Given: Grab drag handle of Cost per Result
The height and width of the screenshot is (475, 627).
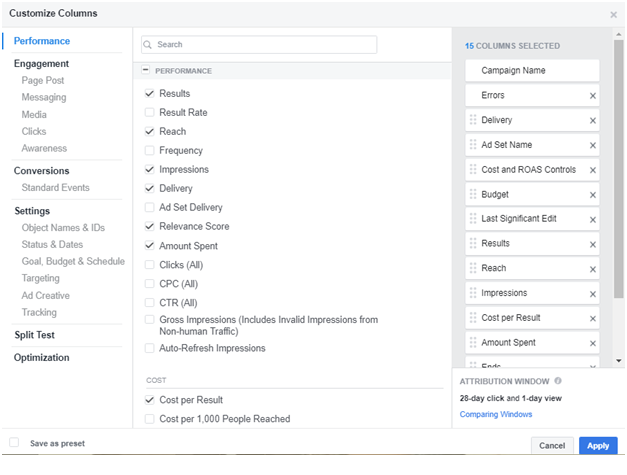Looking at the screenshot, I should coord(473,318).
